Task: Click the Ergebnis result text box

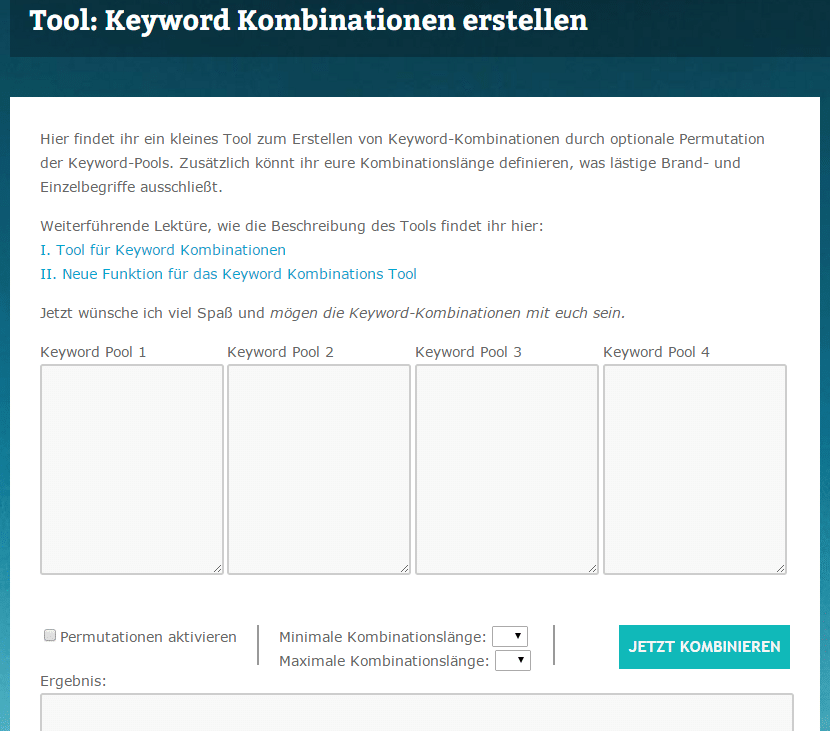Action: [x=417, y=712]
